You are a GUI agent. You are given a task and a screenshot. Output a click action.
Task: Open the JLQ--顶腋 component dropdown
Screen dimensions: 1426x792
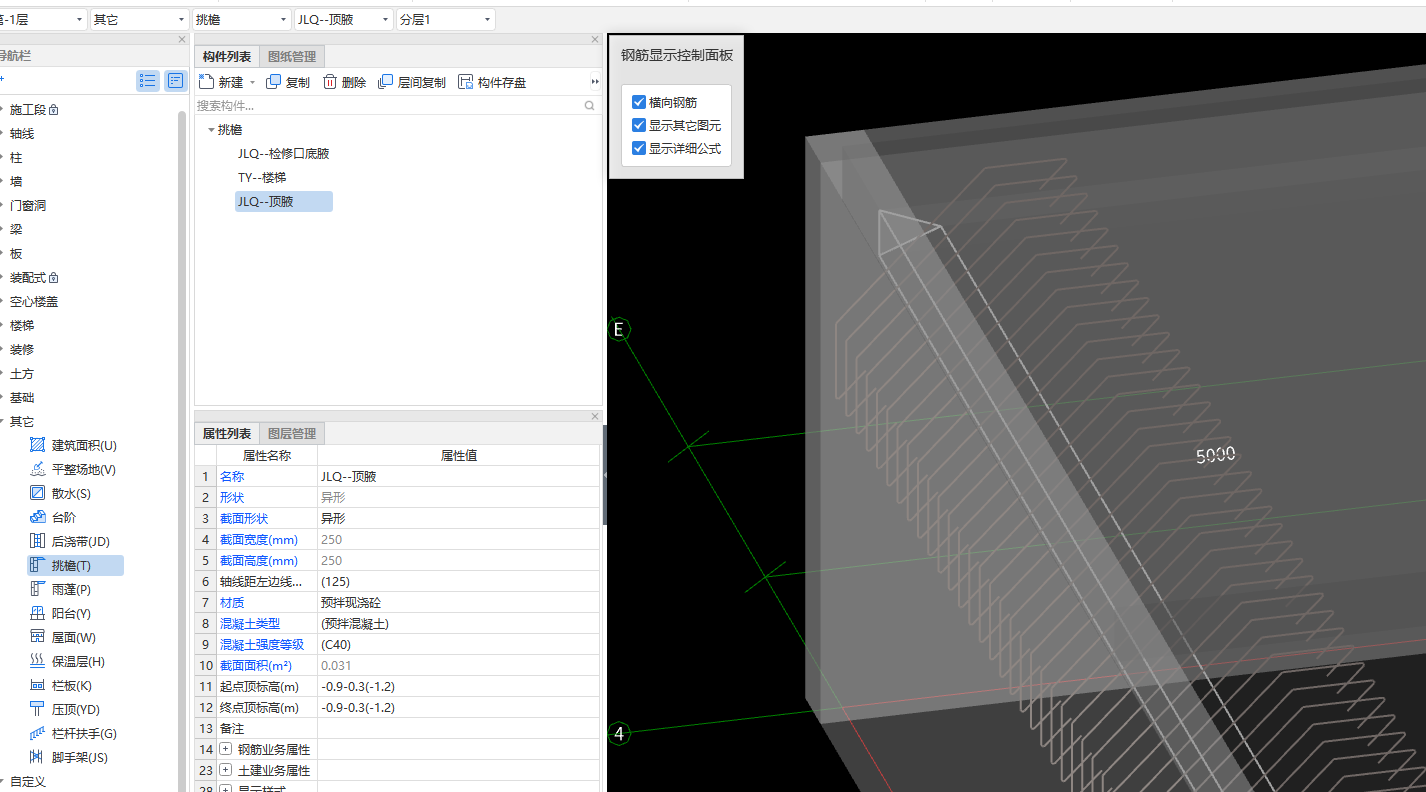(x=343, y=19)
